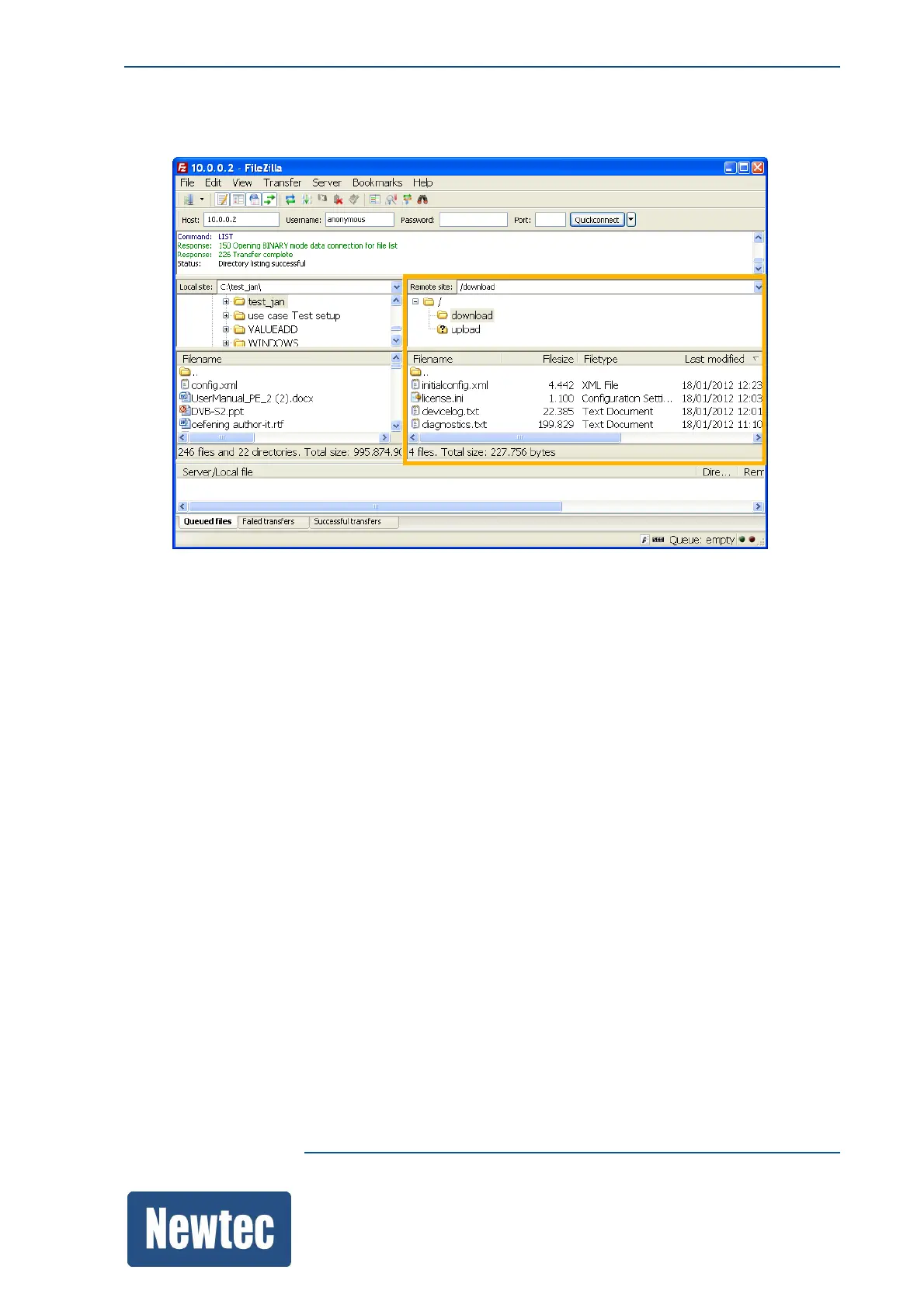Screen dimensions: 924x1308
Task: Click the Quickconnect button
Action: coord(597,220)
